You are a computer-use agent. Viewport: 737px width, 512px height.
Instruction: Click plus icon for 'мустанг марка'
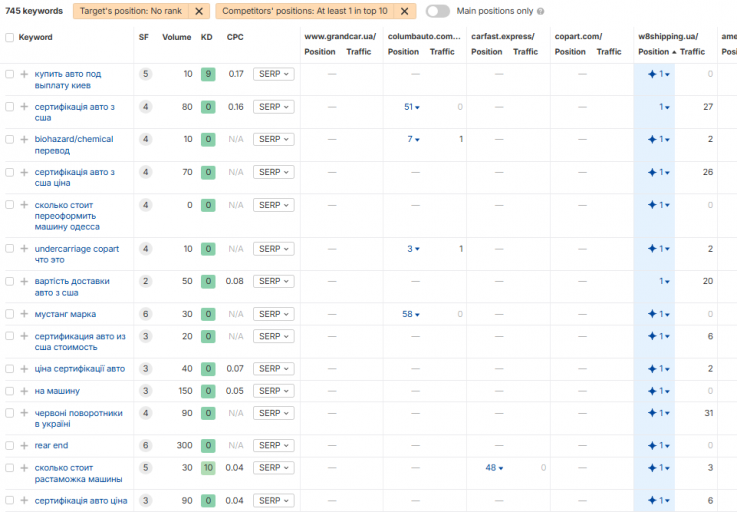(x=24, y=314)
